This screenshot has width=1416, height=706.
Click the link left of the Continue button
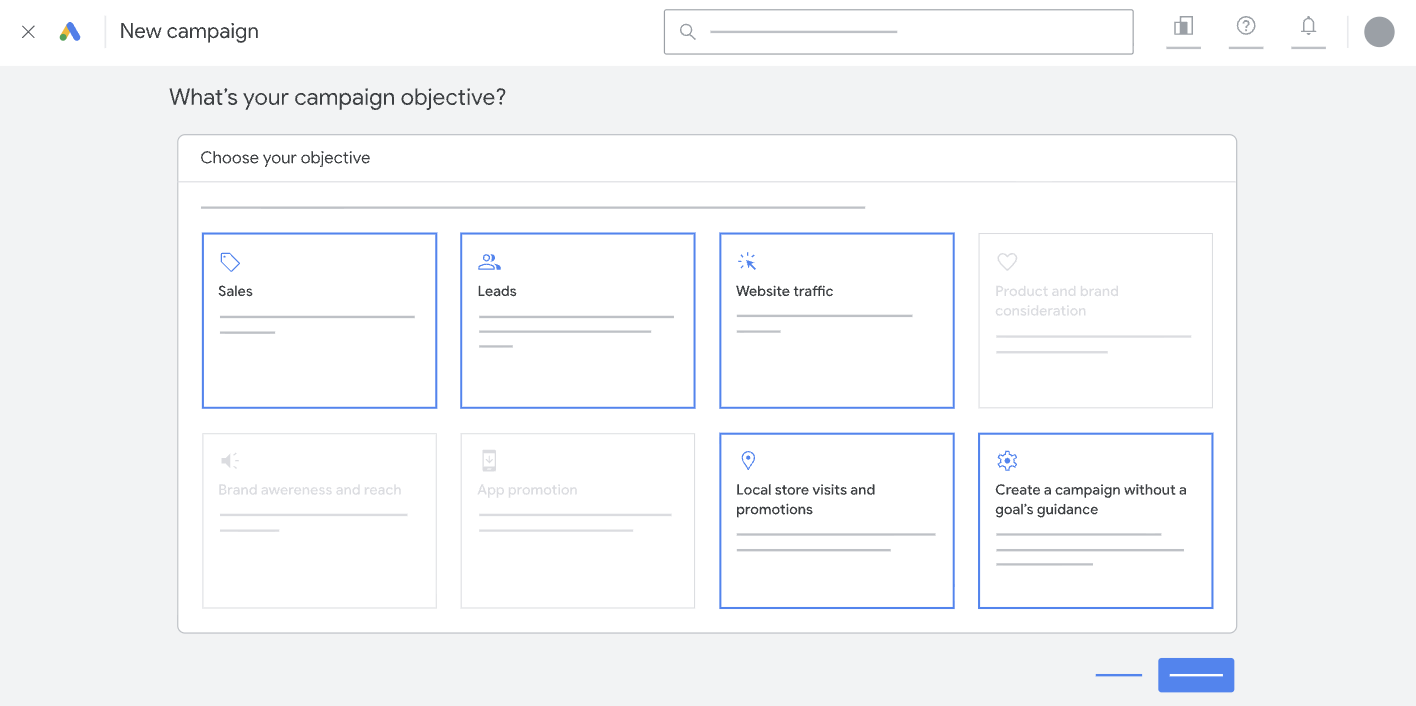[1118, 675]
